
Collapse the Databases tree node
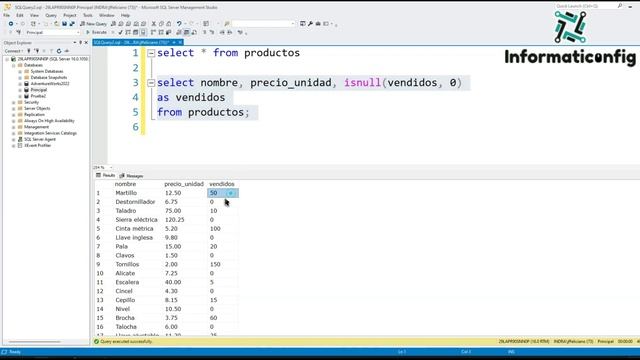click(x=13, y=65)
